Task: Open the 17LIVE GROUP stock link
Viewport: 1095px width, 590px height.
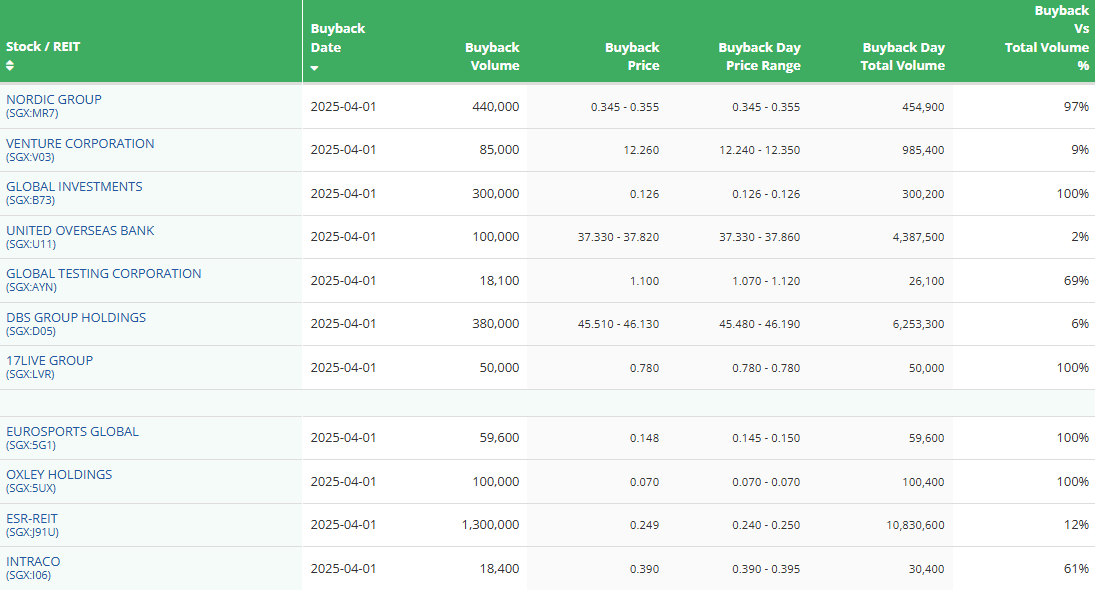Action: (x=50, y=360)
